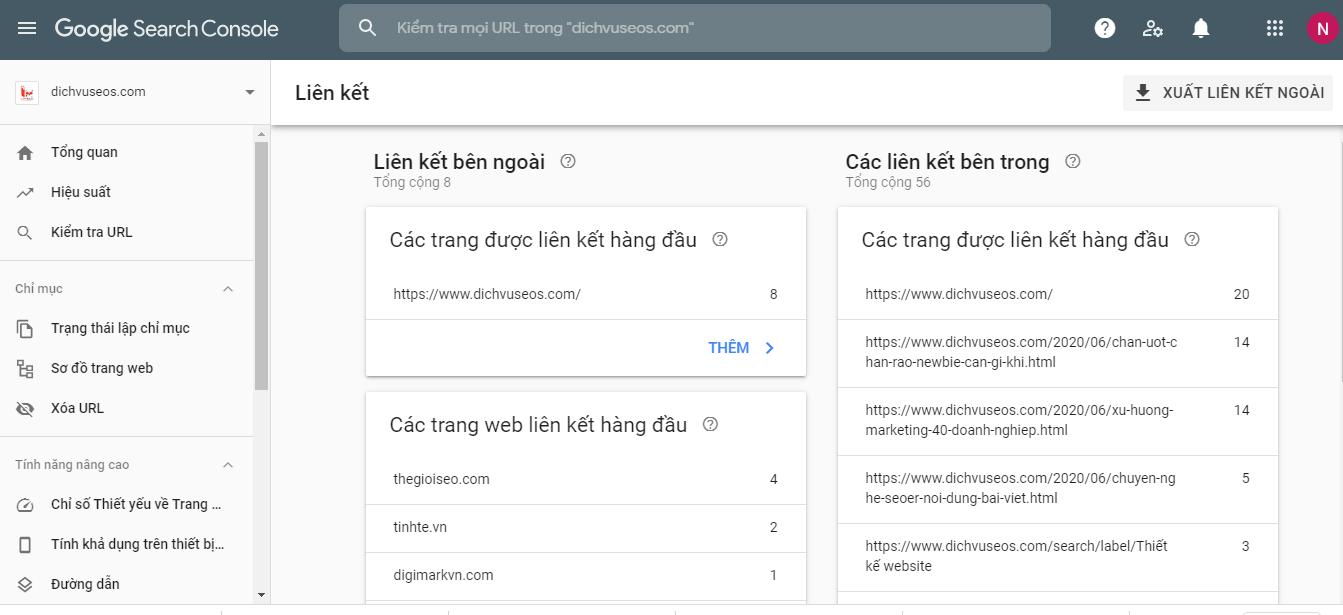Open chuyen-nghe-seoer internal link row
This screenshot has width=1343, height=615.
1058,489
